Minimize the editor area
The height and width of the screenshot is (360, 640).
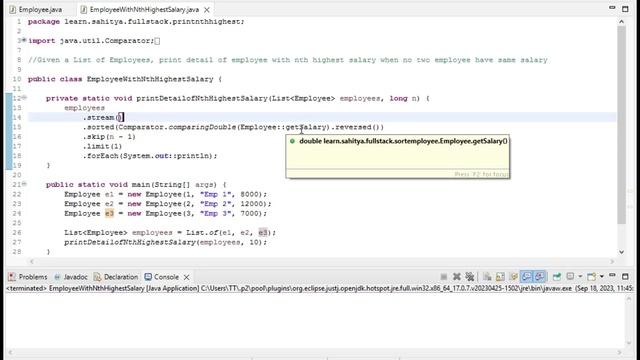[x=612, y=8]
